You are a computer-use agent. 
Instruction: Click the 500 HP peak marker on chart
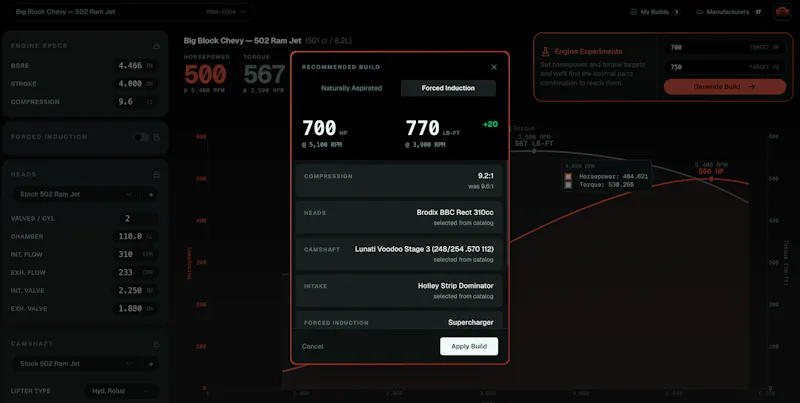(x=711, y=178)
